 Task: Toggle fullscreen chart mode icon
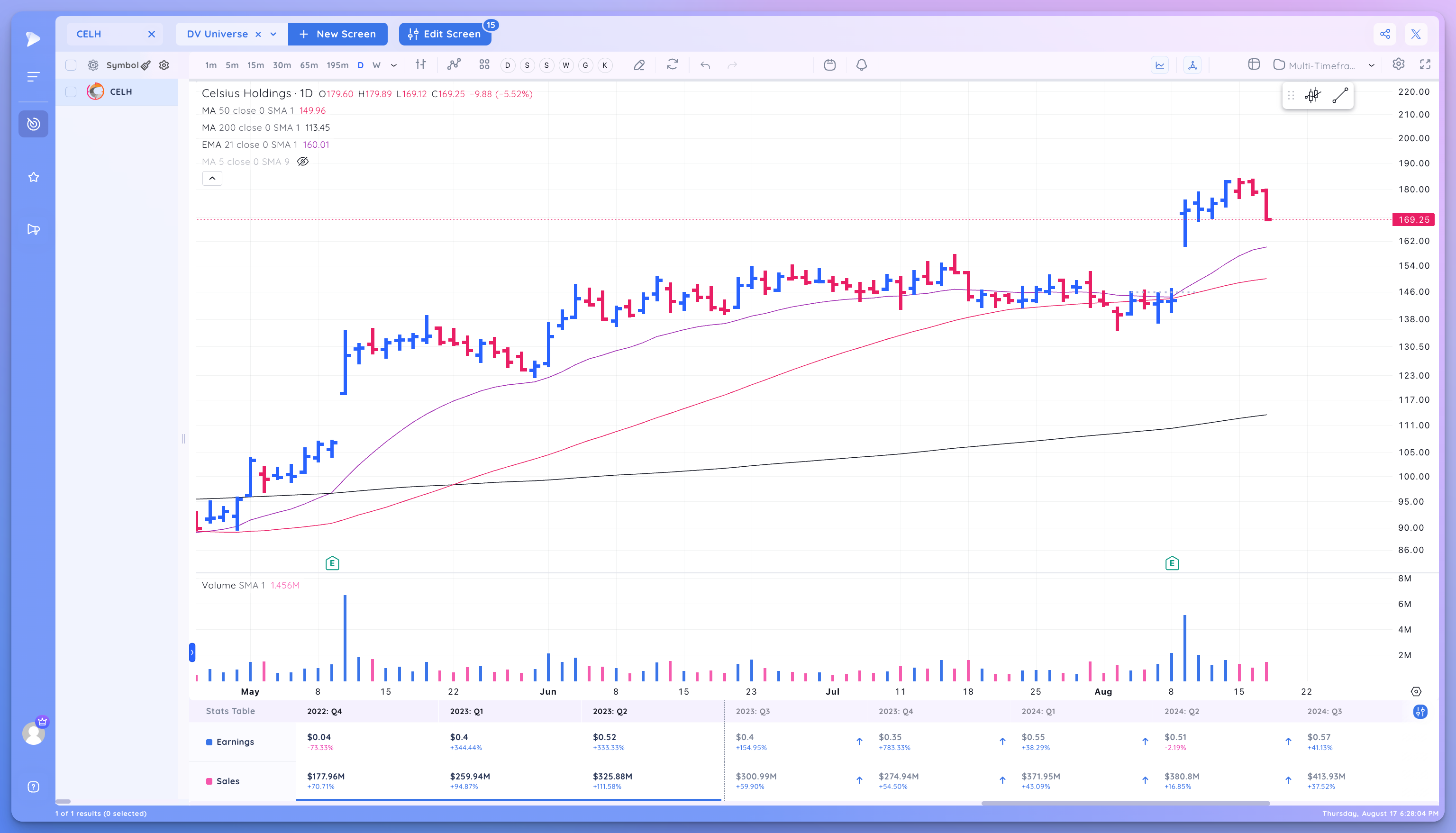(1425, 64)
